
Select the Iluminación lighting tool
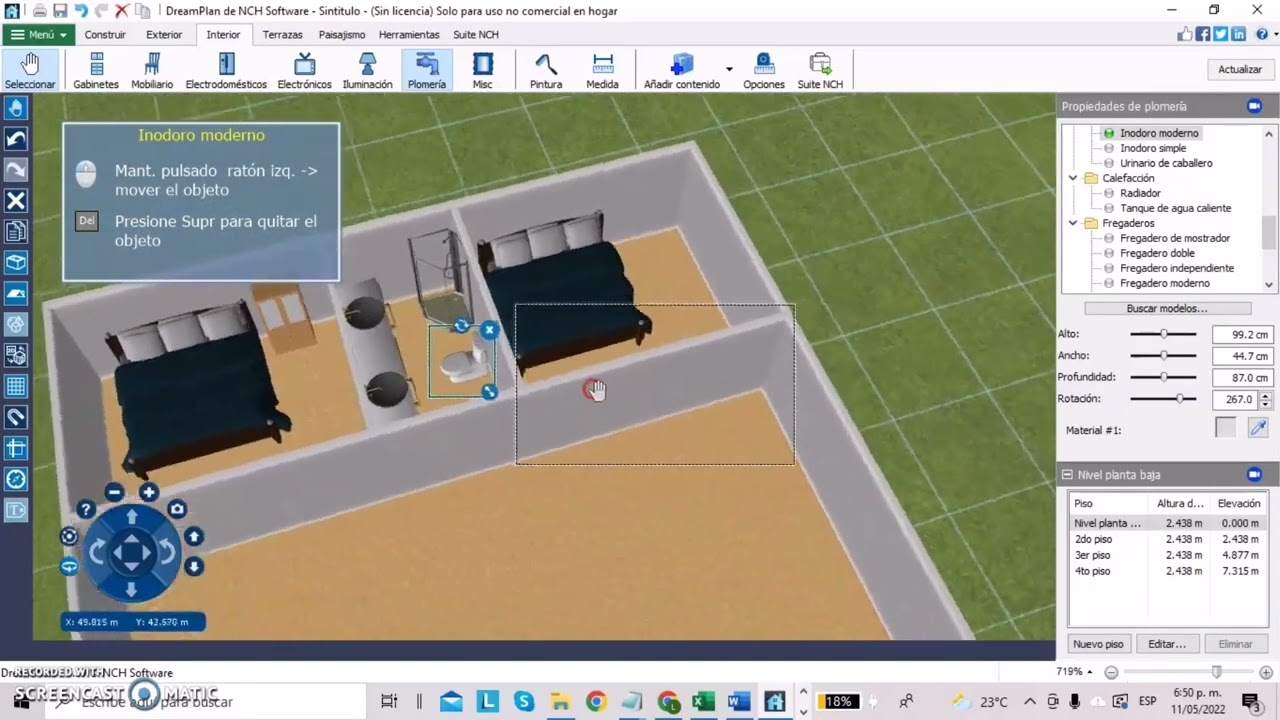pos(368,71)
